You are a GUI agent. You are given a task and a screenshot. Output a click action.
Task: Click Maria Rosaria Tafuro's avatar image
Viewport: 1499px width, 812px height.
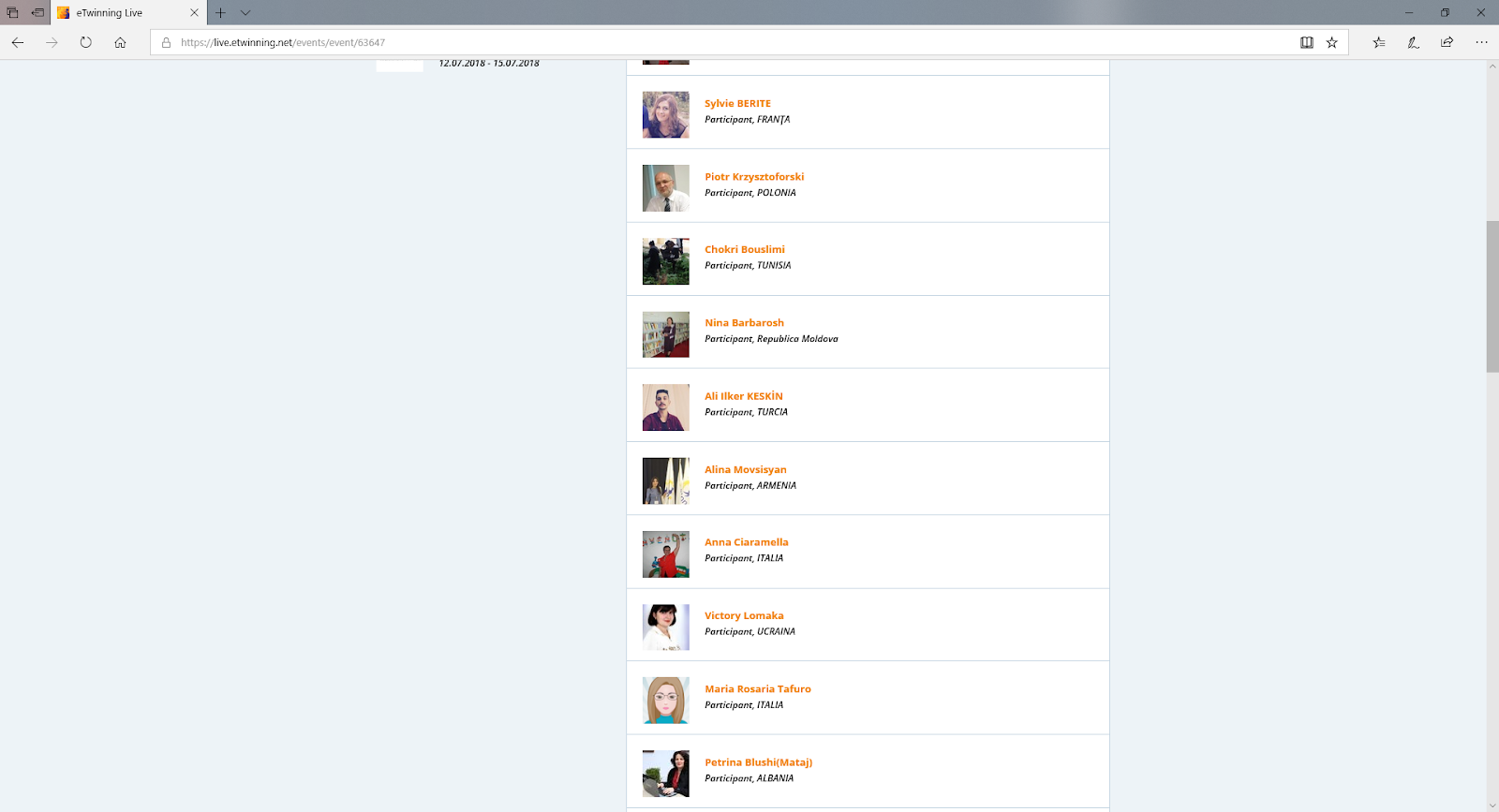click(x=666, y=701)
